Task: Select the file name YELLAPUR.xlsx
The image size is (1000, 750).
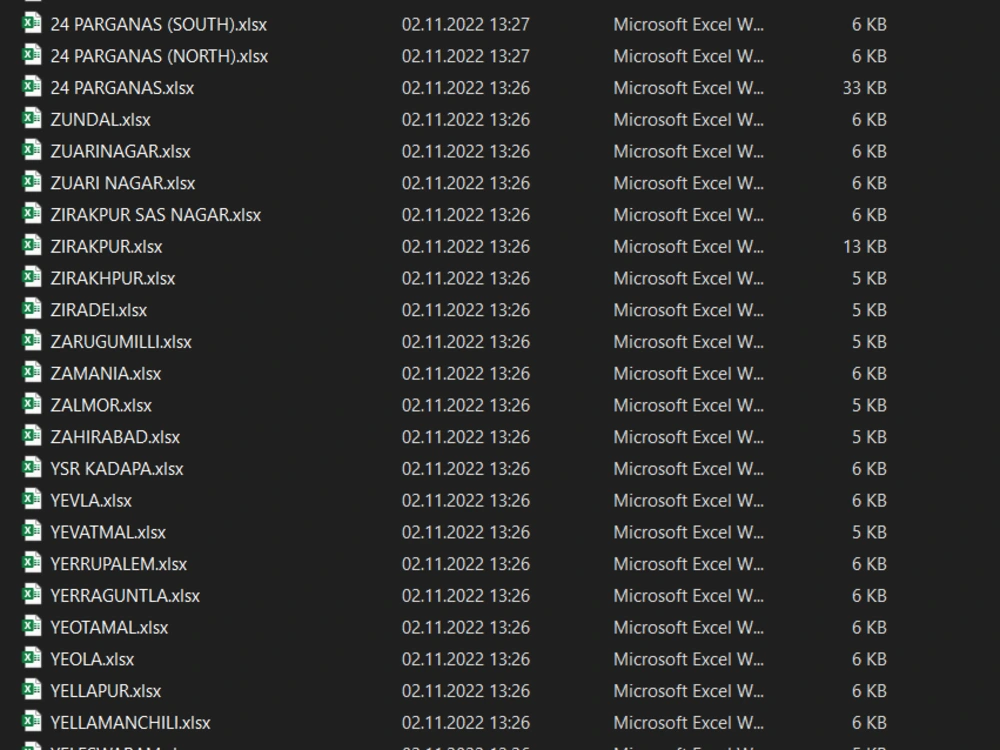Action: pos(105,691)
